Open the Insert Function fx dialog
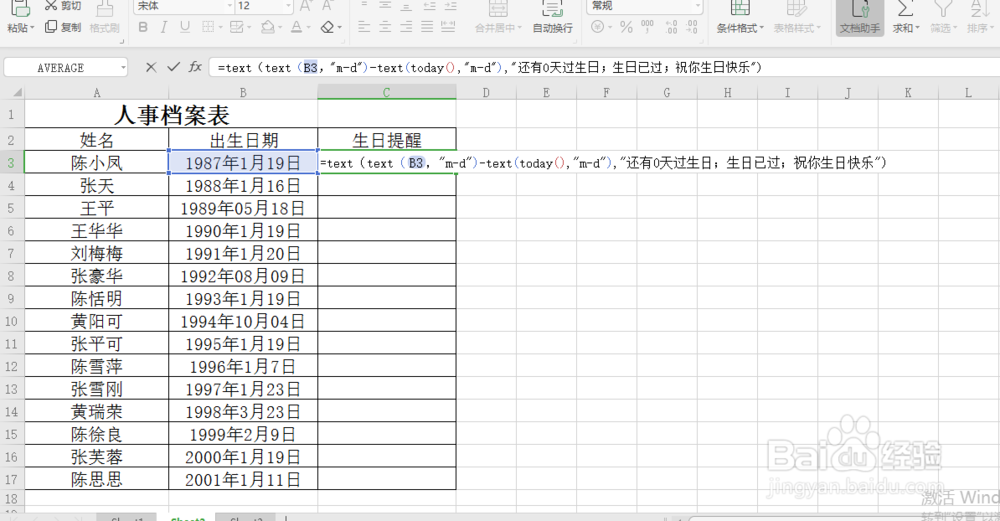 pos(195,67)
